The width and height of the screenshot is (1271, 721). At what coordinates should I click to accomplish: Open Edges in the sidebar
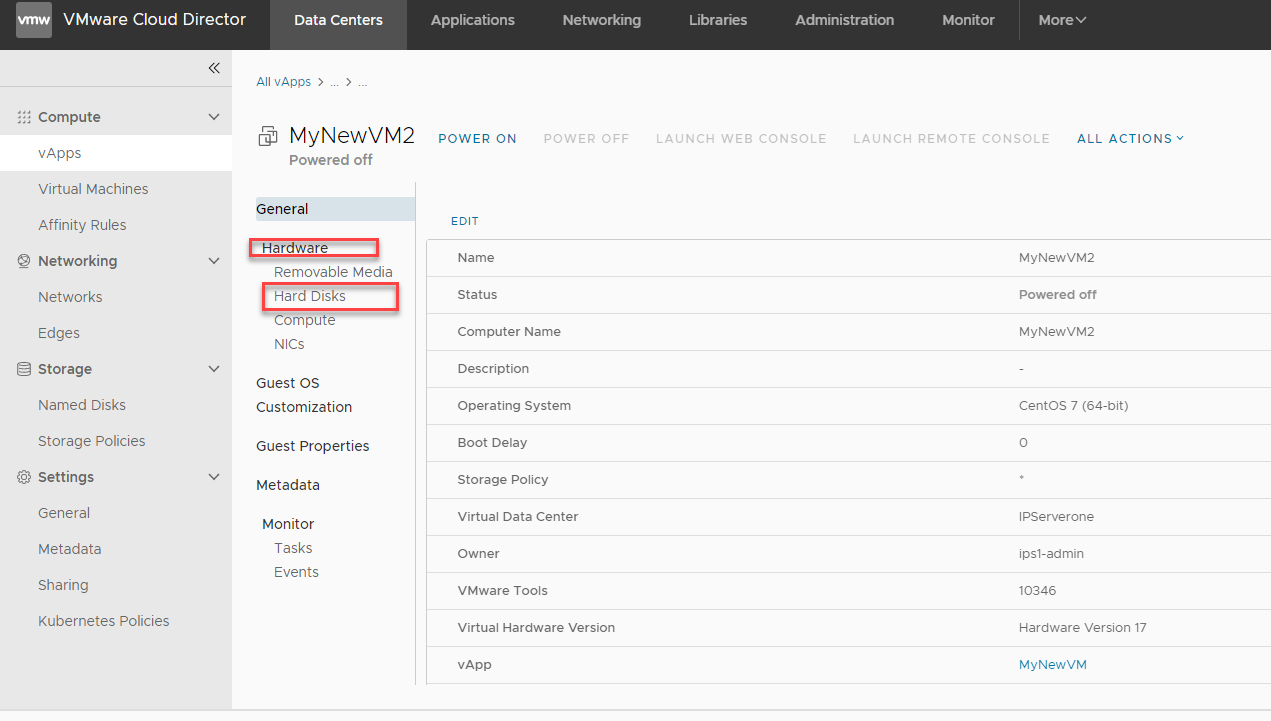pos(59,333)
